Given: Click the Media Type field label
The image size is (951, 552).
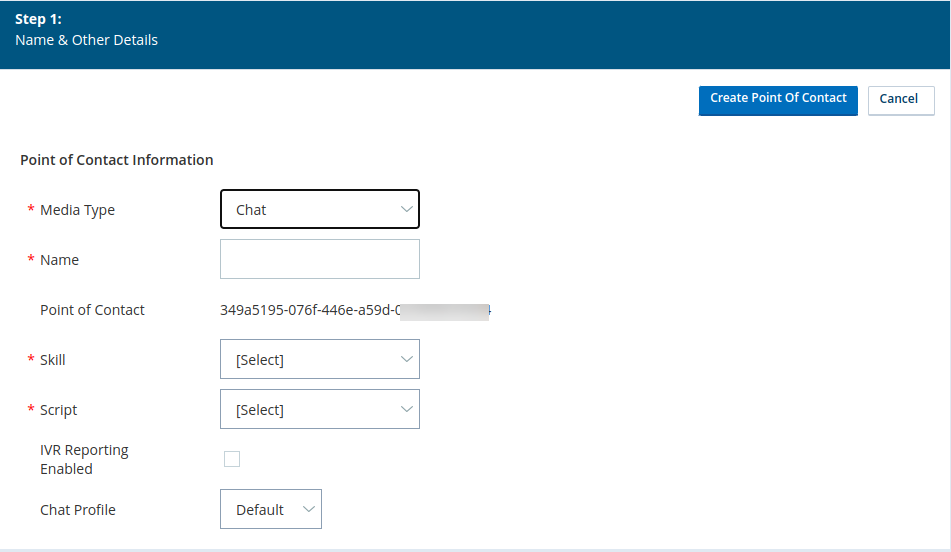Looking at the screenshot, I should 77,210.
